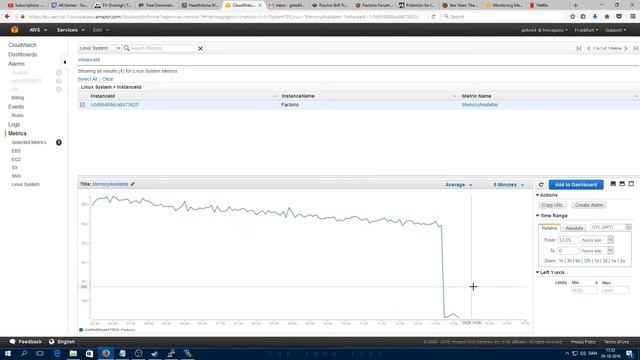Image resolution: width=640 pixels, height=360 pixels.
Task: Click the Clear selection link
Action: (x=108, y=79)
